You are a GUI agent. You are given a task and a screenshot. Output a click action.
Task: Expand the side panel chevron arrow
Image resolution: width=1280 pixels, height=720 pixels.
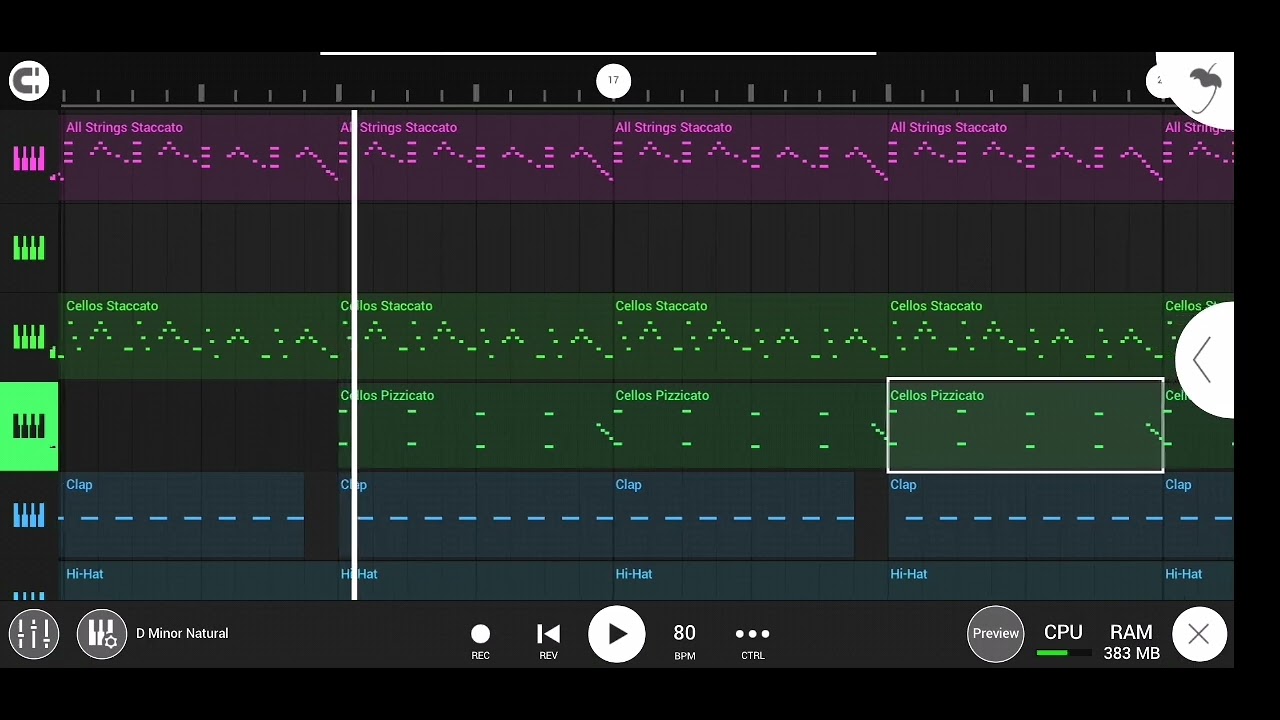point(1203,360)
